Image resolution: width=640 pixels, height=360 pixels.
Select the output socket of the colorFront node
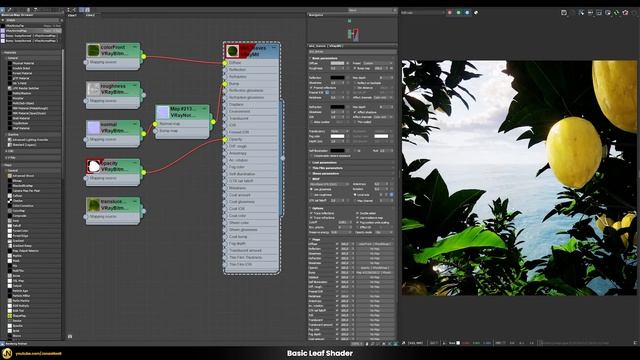click(143, 56)
